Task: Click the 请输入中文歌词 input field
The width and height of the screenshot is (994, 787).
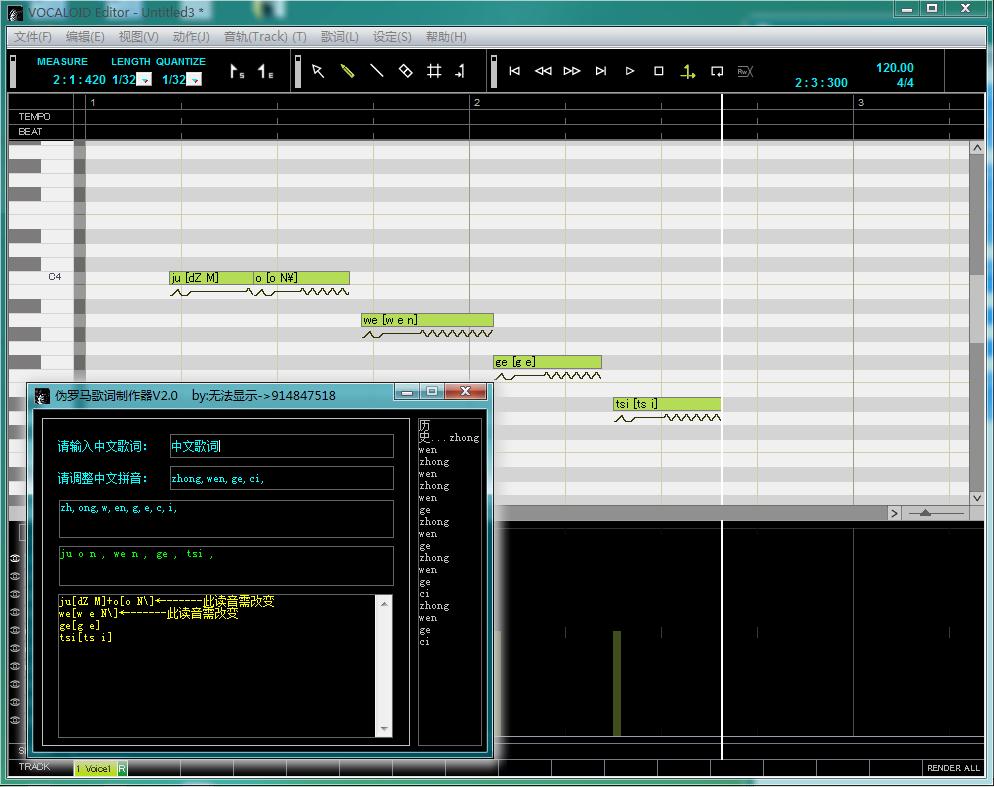Action: click(281, 446)
